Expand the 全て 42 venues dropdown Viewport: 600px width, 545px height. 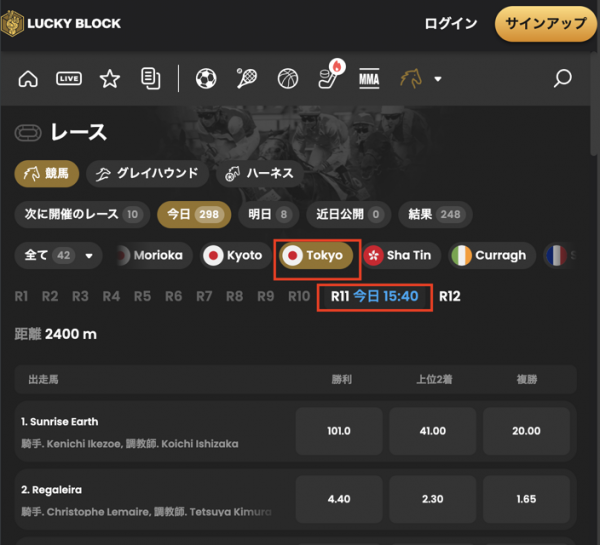pos(58,255)
